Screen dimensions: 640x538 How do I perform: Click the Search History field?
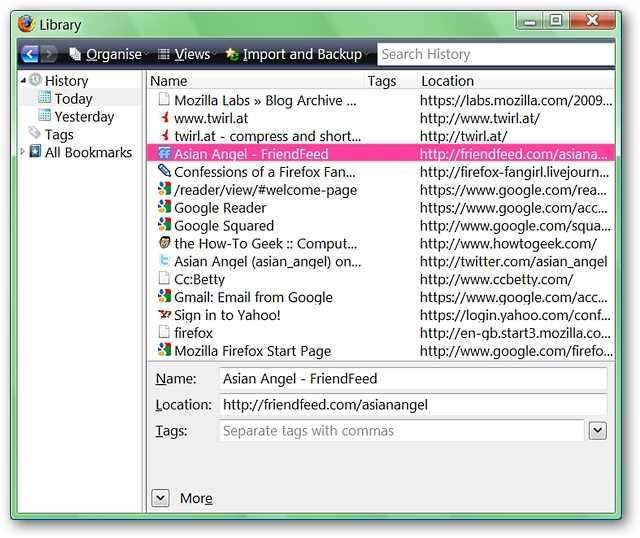coord(494,54)
